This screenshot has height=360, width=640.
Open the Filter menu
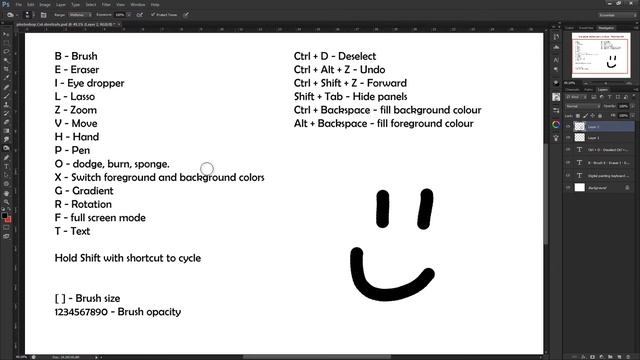click(x=106, y=4)
